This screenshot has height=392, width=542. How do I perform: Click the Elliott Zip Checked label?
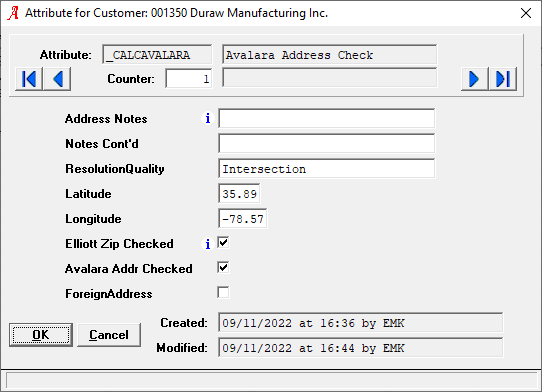[119, 244]
